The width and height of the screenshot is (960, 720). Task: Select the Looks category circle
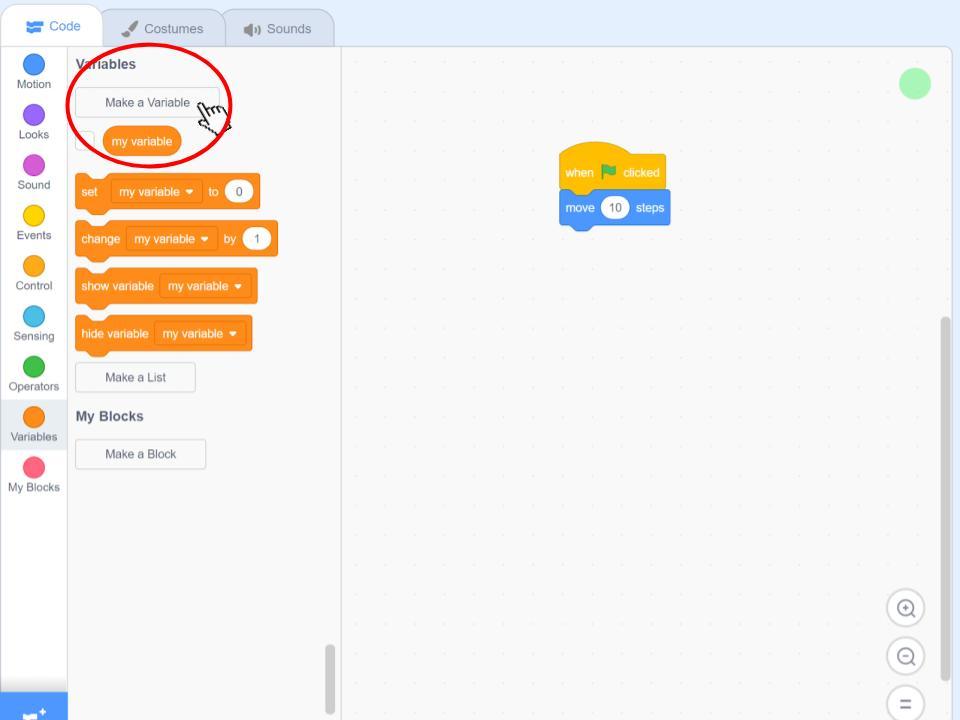(x=34, y=114)
